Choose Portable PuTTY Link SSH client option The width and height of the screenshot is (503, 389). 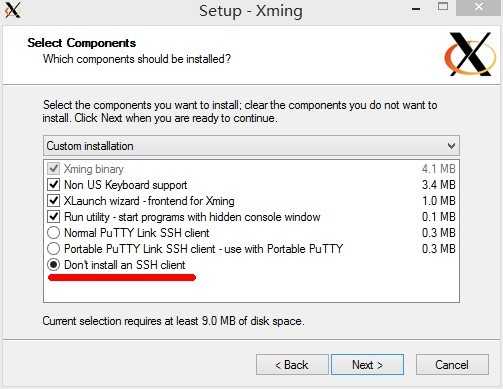coord(54,249)
